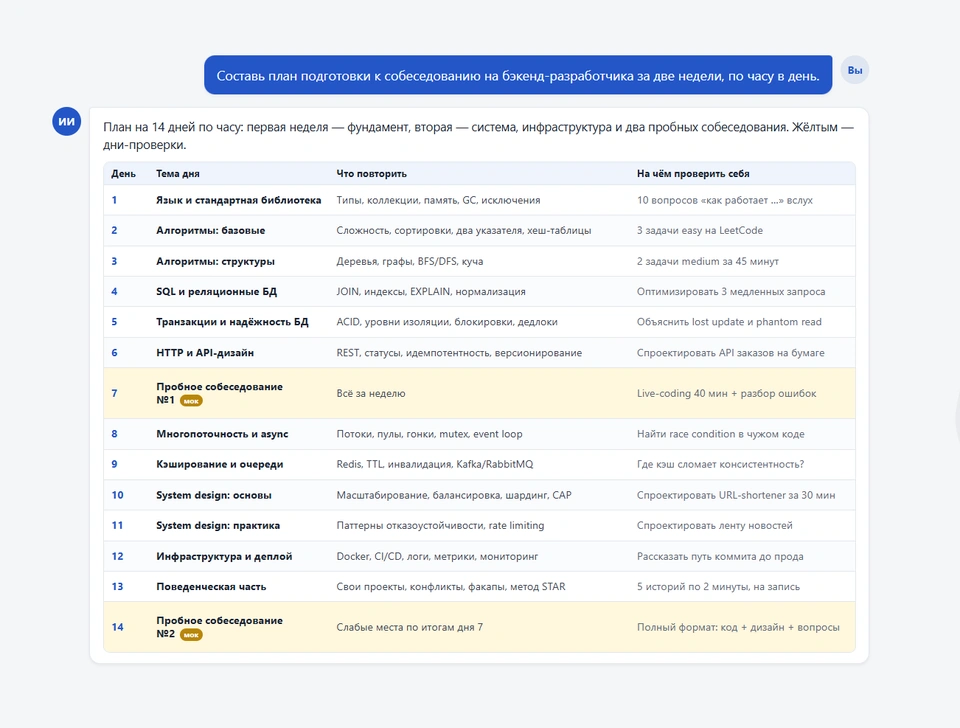This screenshot has height=728, width=960.
Task: Click Свои проекты, конфликты, факапы text
Action: [x=451, y=587]
